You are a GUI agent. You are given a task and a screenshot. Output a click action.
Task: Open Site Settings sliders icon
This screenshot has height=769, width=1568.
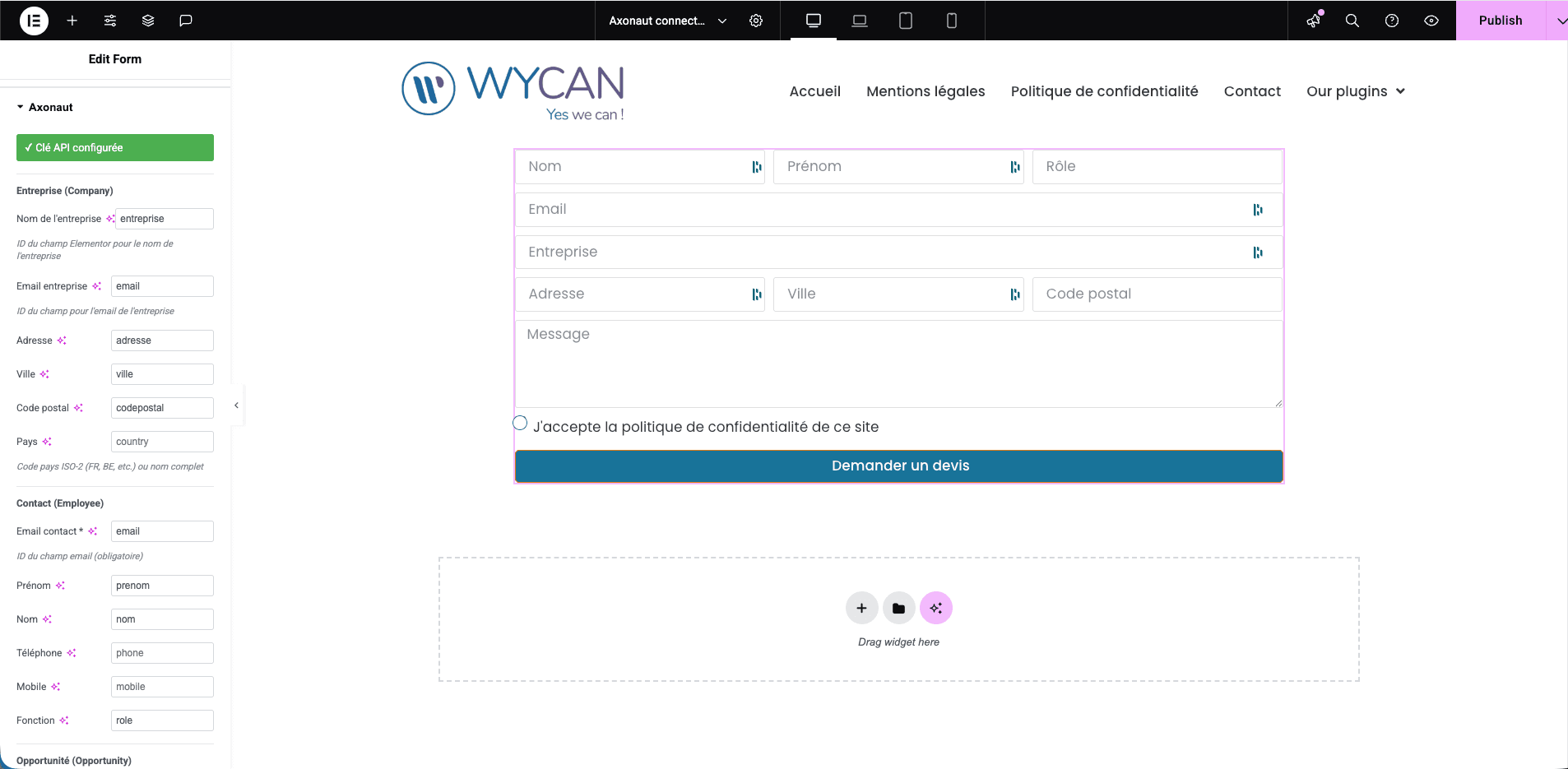click(x=110, y=21)
